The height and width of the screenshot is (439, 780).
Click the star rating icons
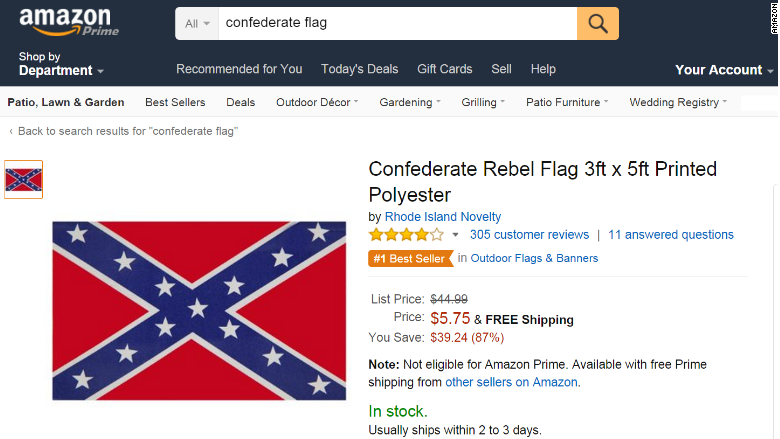coord(406,235)
